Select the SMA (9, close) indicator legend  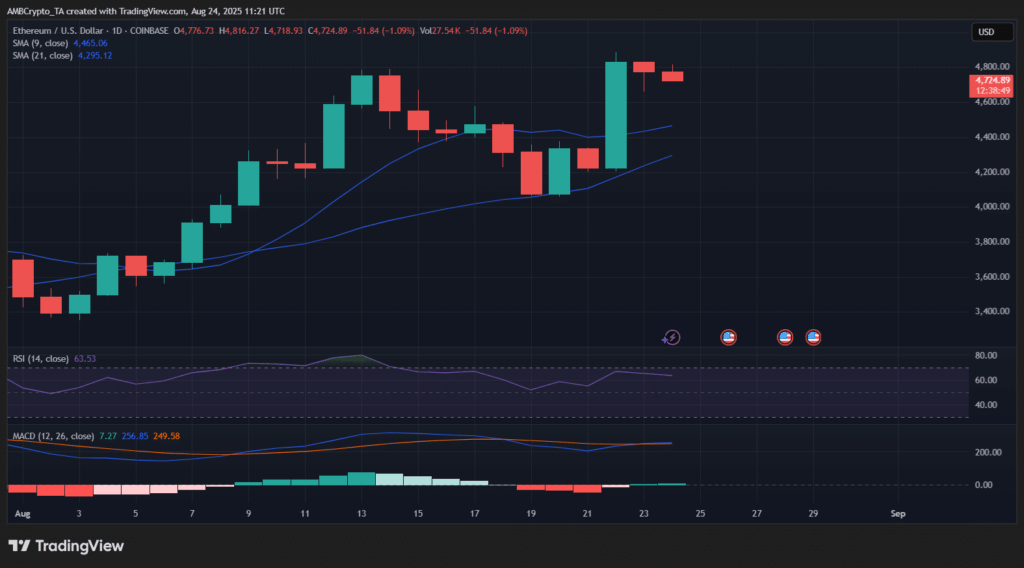click(38, 43)
